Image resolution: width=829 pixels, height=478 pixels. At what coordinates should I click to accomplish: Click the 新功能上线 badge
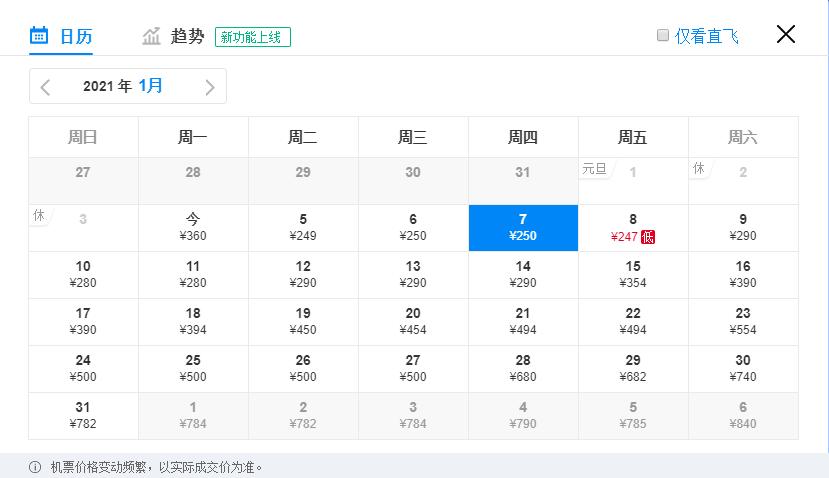(x=253, y=37)
